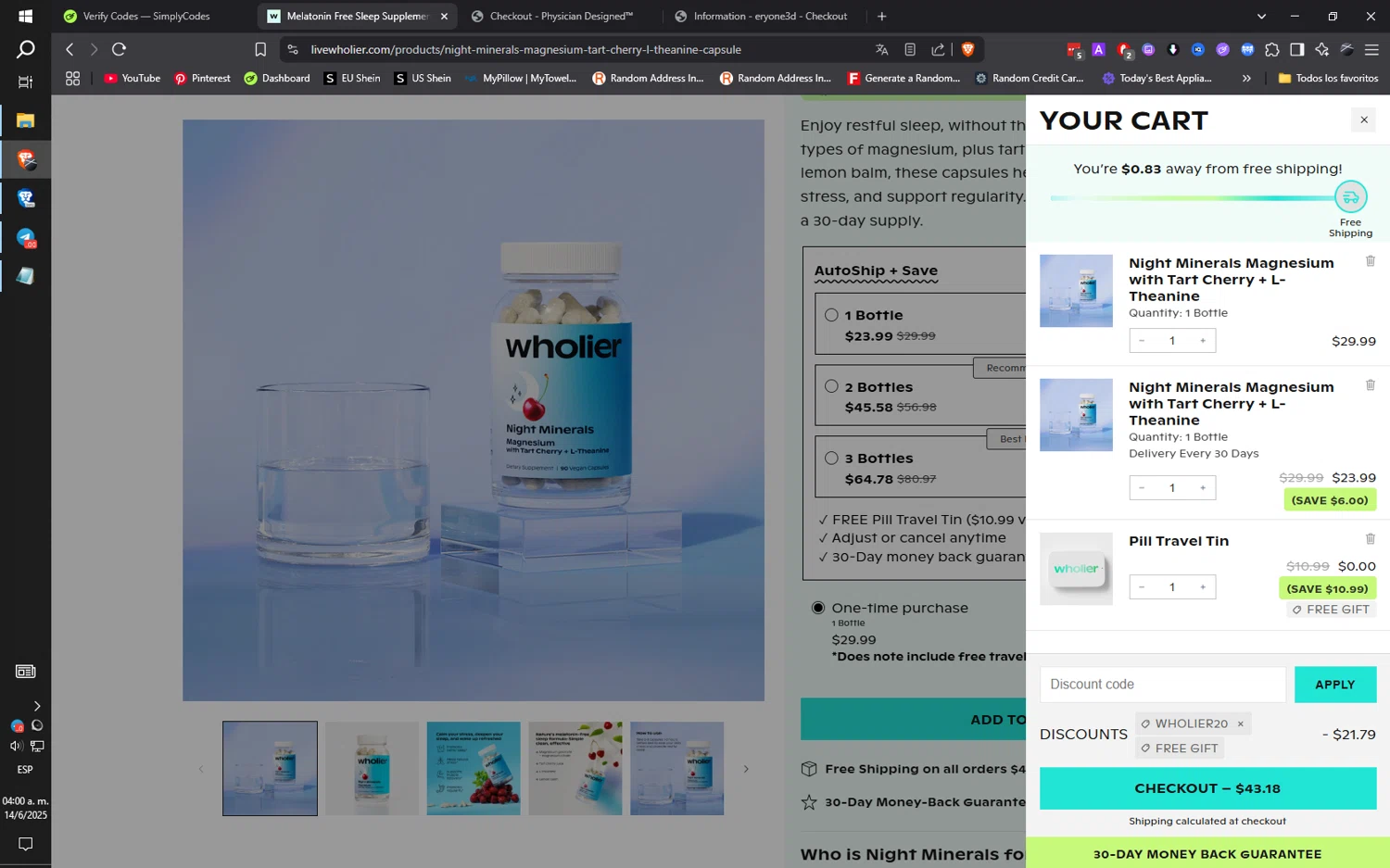Expand hidden bookmarks with double chevron
1390x868 pixels.
coord(1246,79)
